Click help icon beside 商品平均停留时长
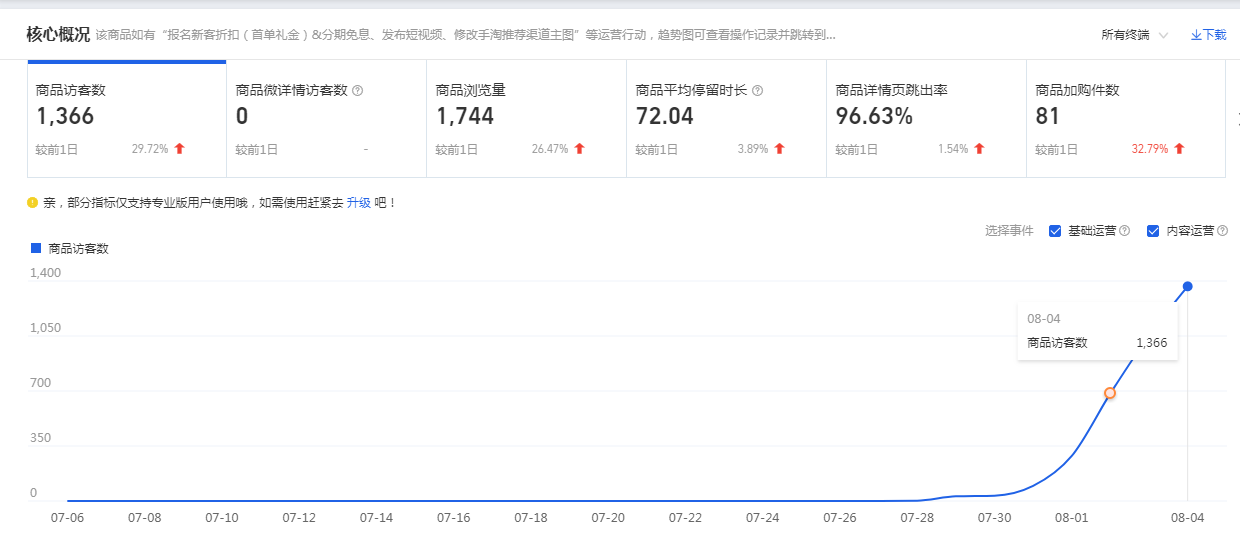Image resolution: width=1240 pixels, height=546 pixels. click(758, 90)
